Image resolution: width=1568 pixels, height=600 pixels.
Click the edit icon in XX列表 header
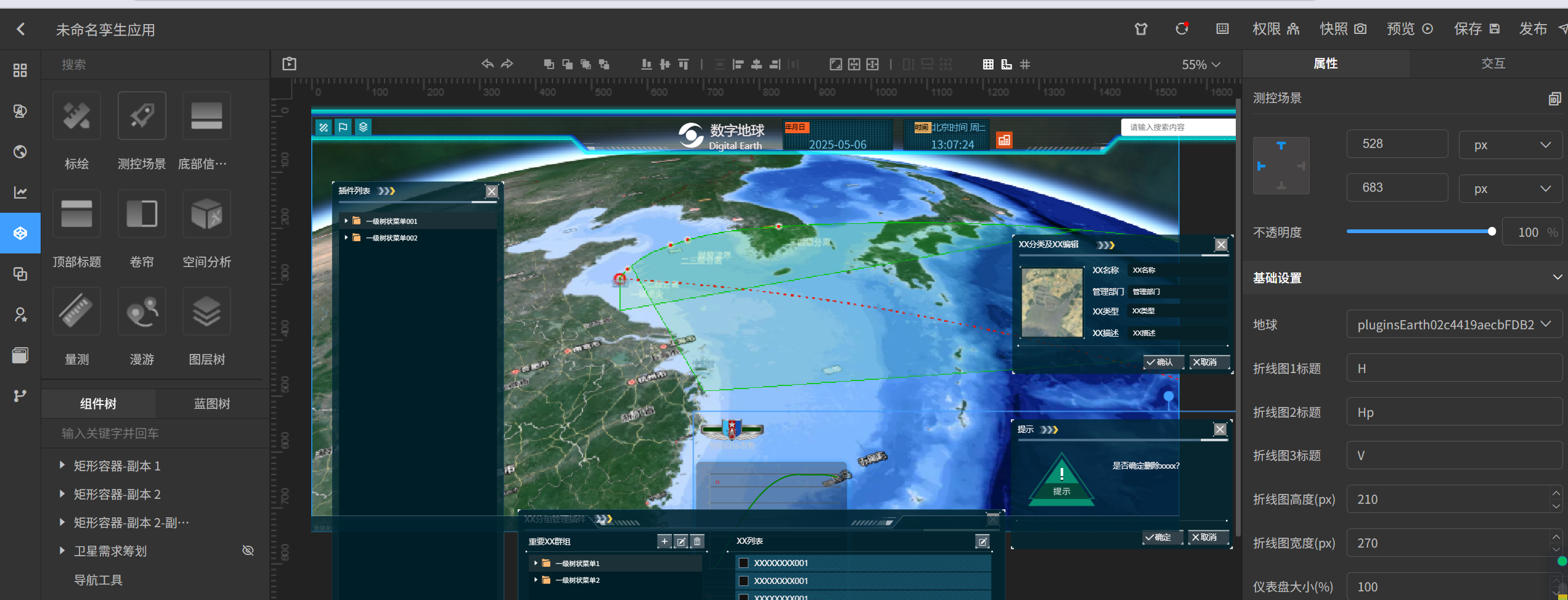982,541
